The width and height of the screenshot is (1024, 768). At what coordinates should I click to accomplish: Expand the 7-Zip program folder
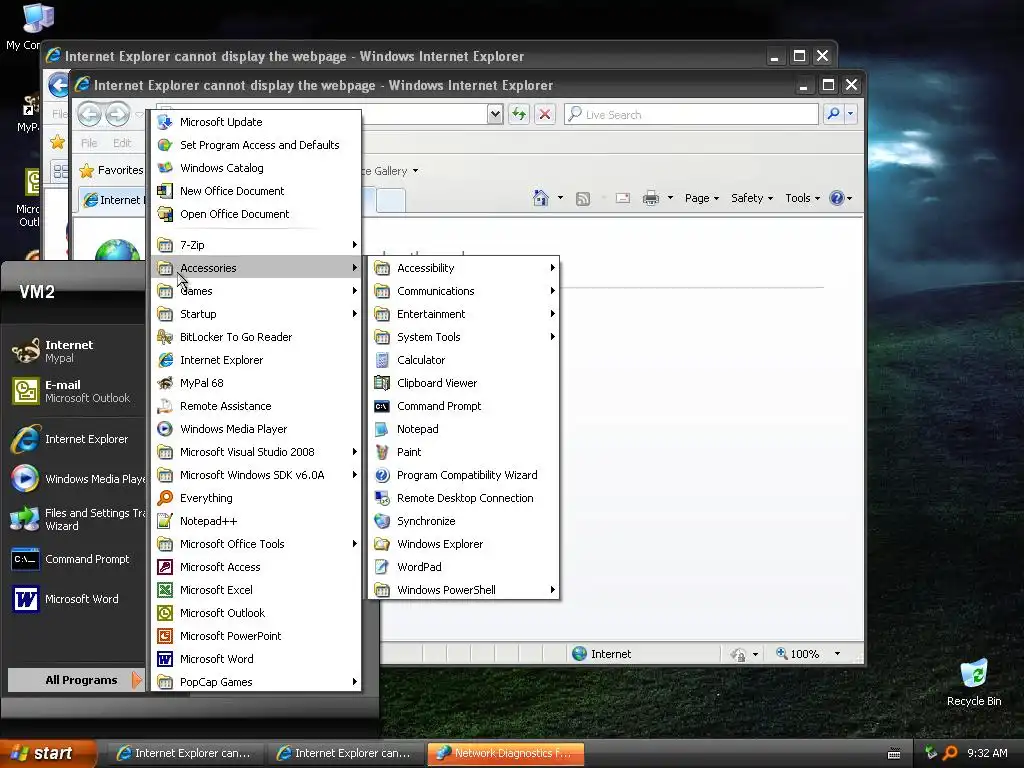256,245
